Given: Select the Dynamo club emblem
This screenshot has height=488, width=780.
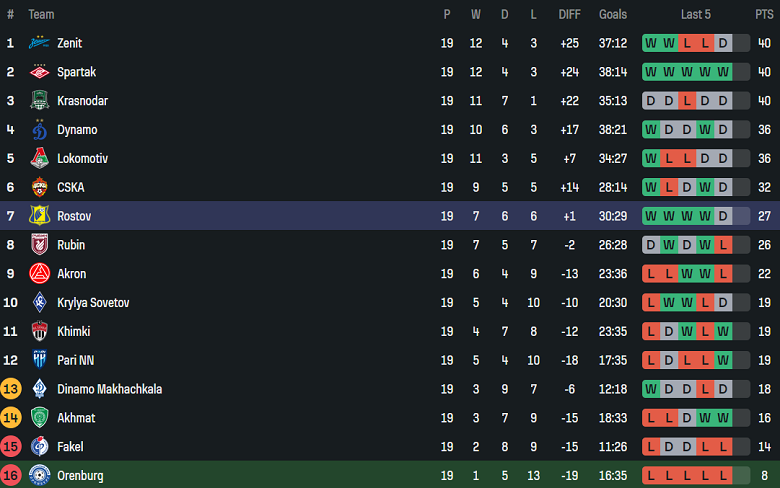Looking at the screenshot, I should coord(40,130).
